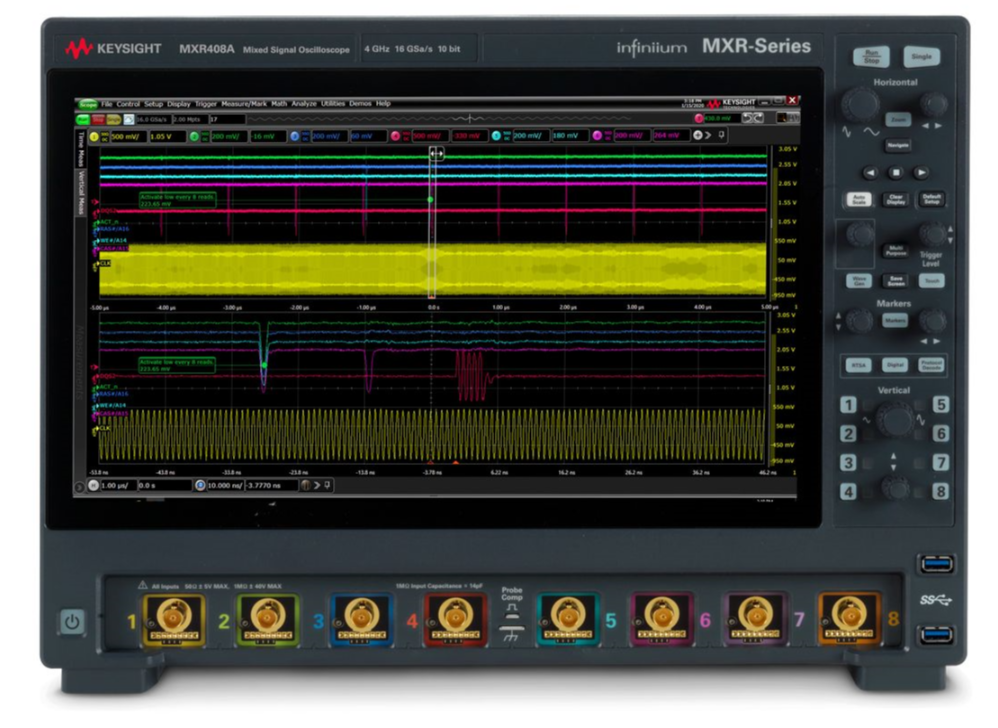Click pin icon on bottom horizontal bar

point(327,486)
